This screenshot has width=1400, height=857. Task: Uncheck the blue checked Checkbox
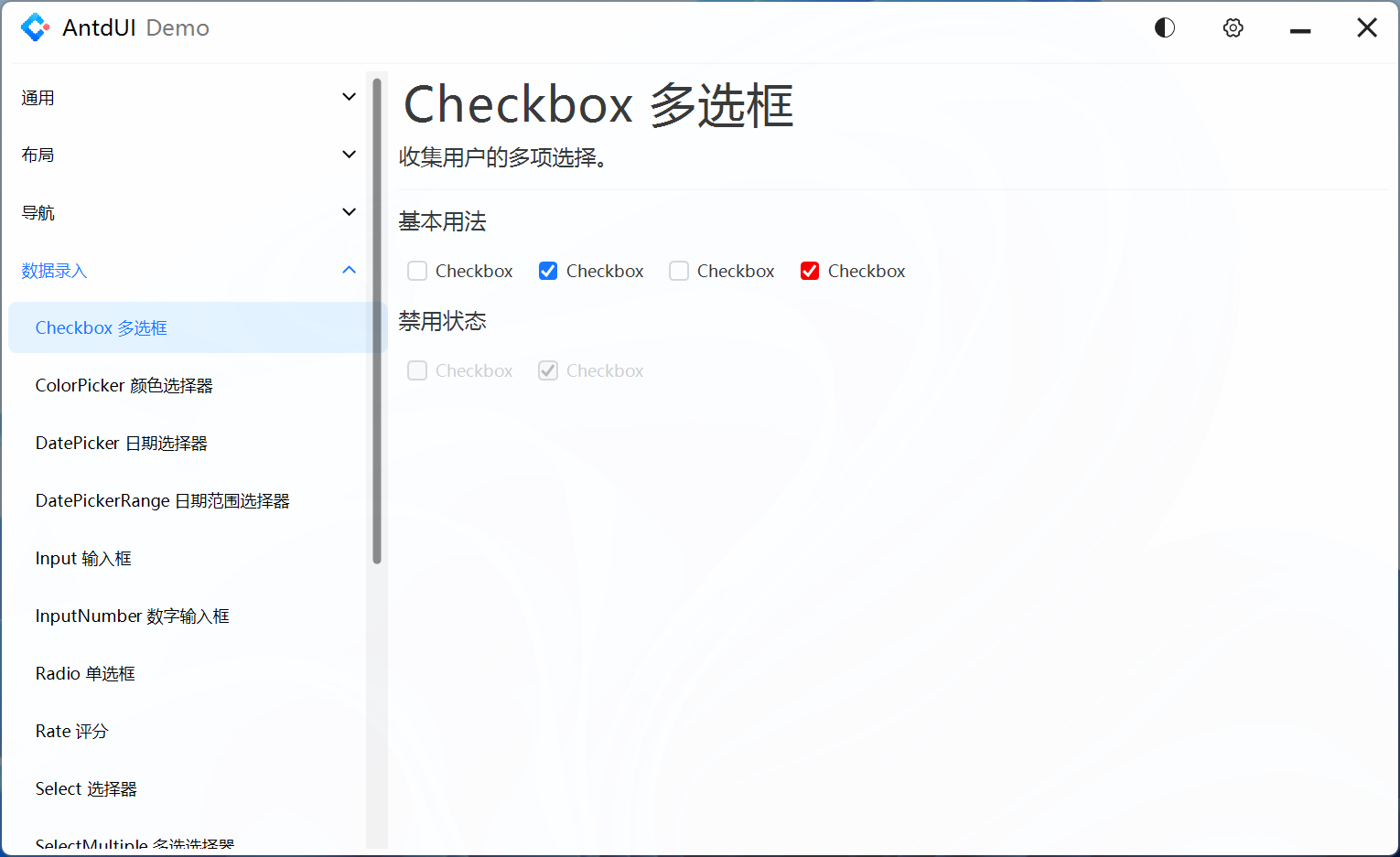click(x=547, y=271)
